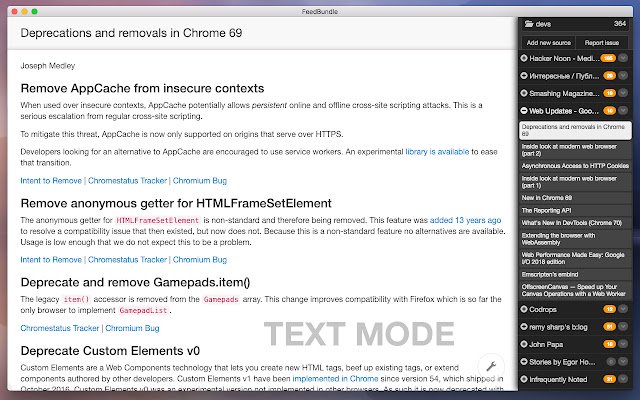Open 'Web Performance Made Easy' article

[575, 258]
